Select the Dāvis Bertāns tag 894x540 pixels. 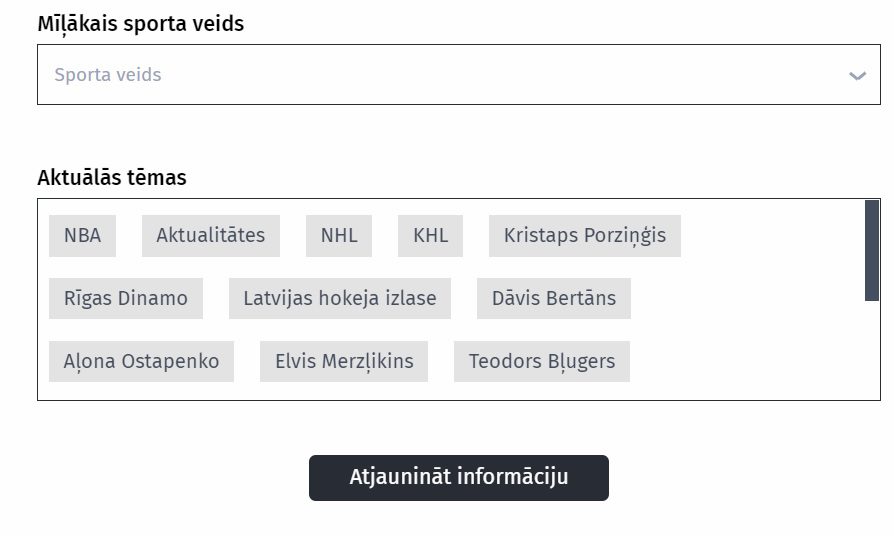[x=554, y=298]
